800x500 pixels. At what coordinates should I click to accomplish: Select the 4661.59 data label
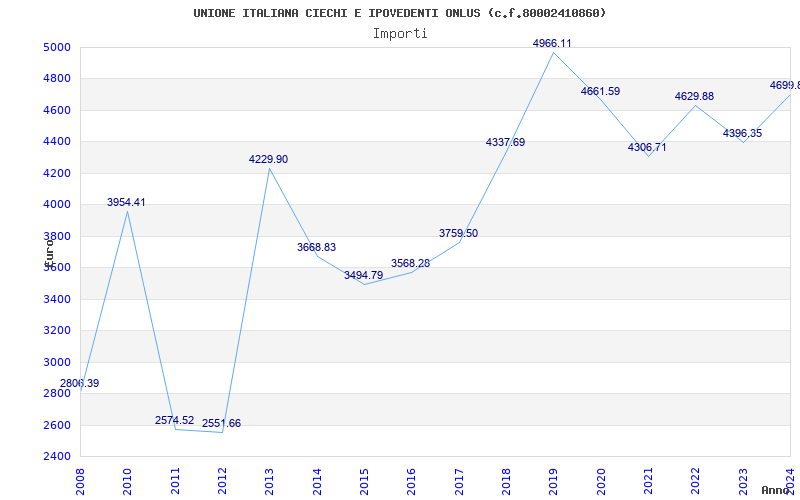click(x=600, y=92)
